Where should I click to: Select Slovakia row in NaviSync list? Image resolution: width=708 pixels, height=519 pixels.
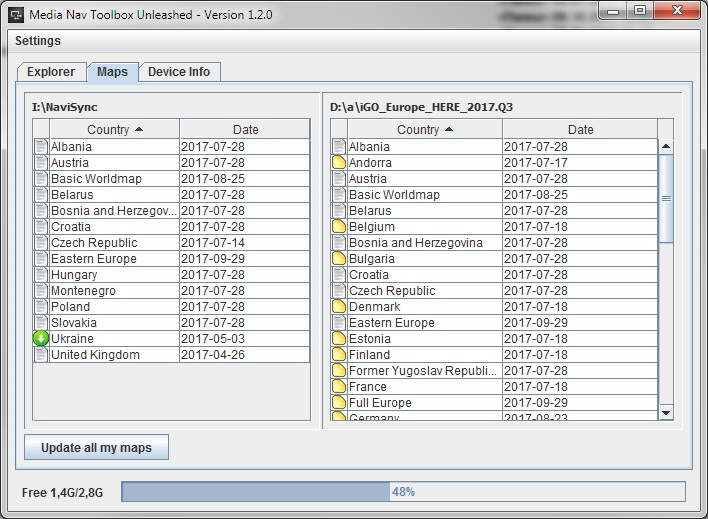point(172,323)
